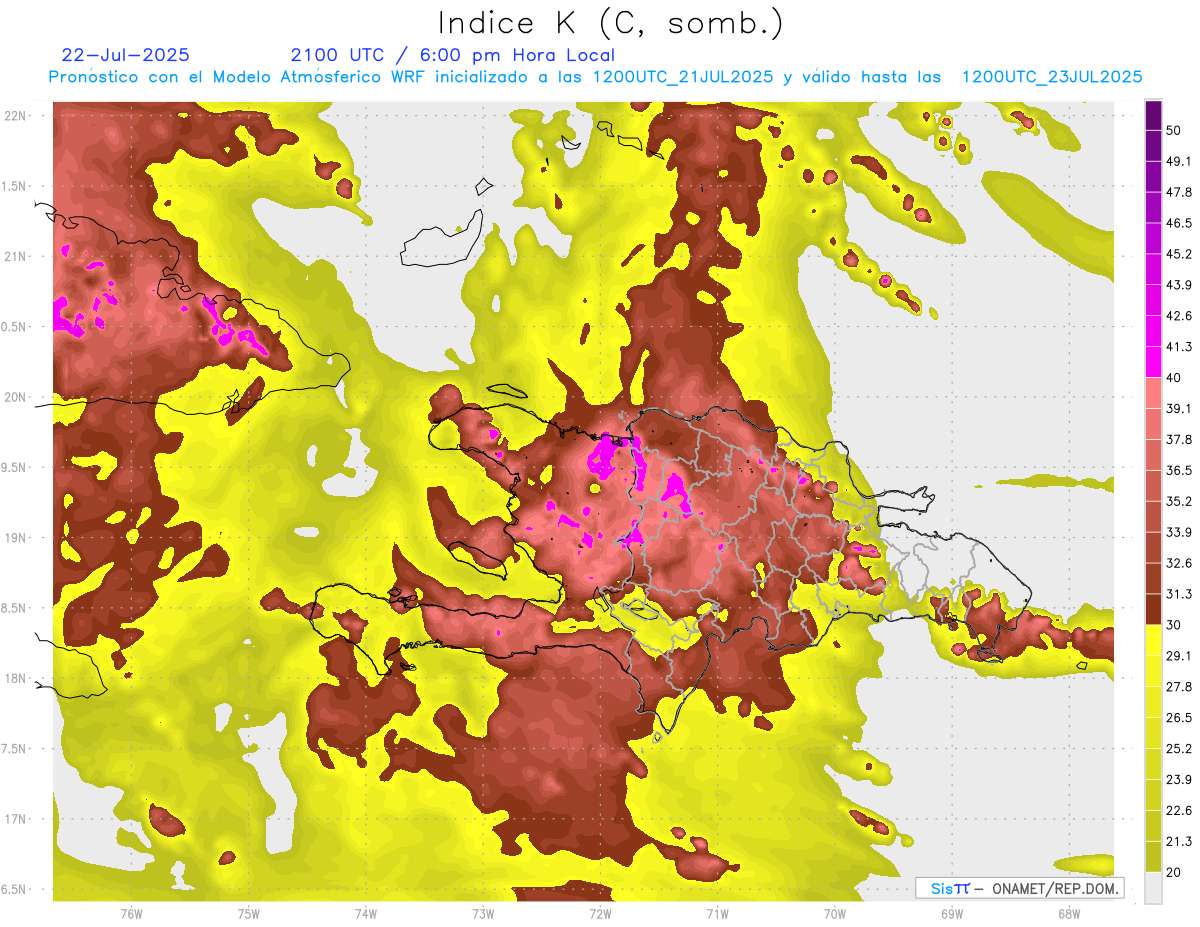
Task: Click the legend value "42.6"
Action: (1179, 316)
